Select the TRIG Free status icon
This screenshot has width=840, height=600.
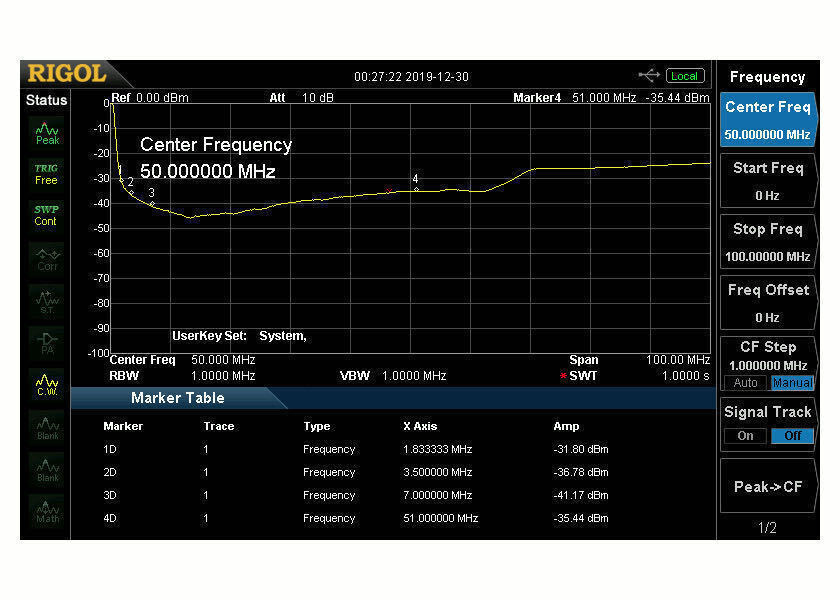coord(47,174)
